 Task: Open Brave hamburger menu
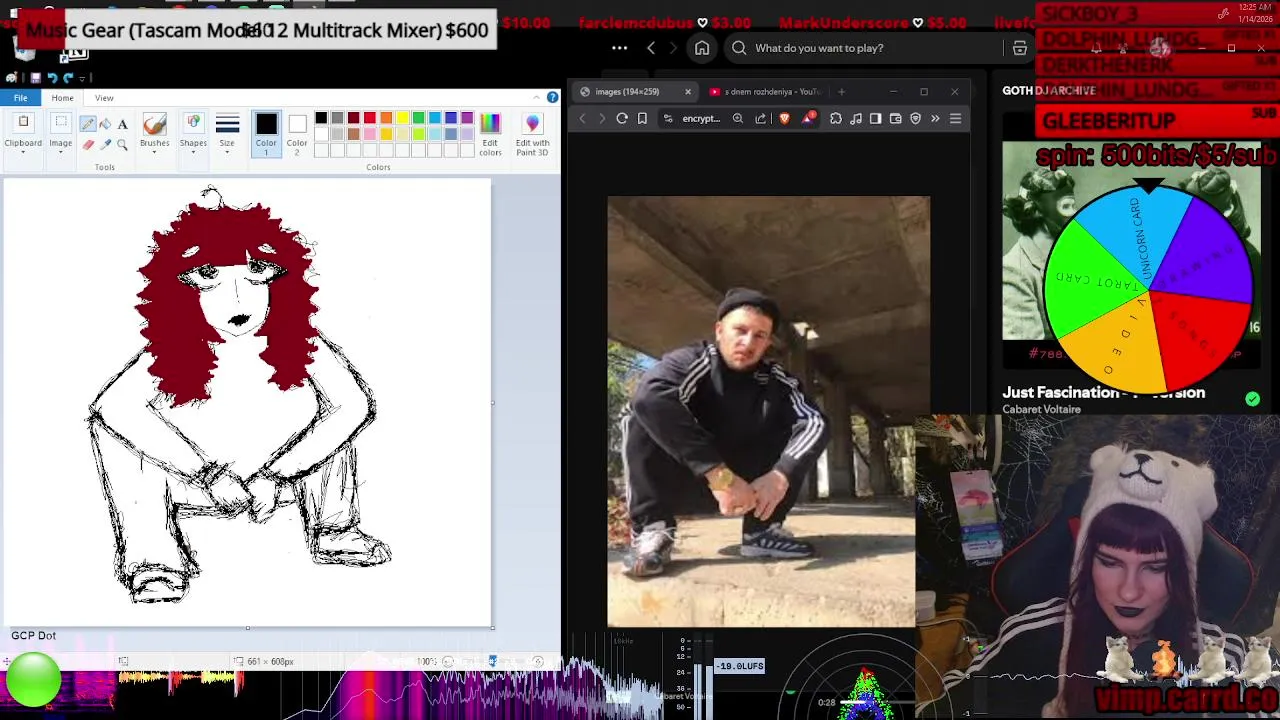[x=955, y=118]
